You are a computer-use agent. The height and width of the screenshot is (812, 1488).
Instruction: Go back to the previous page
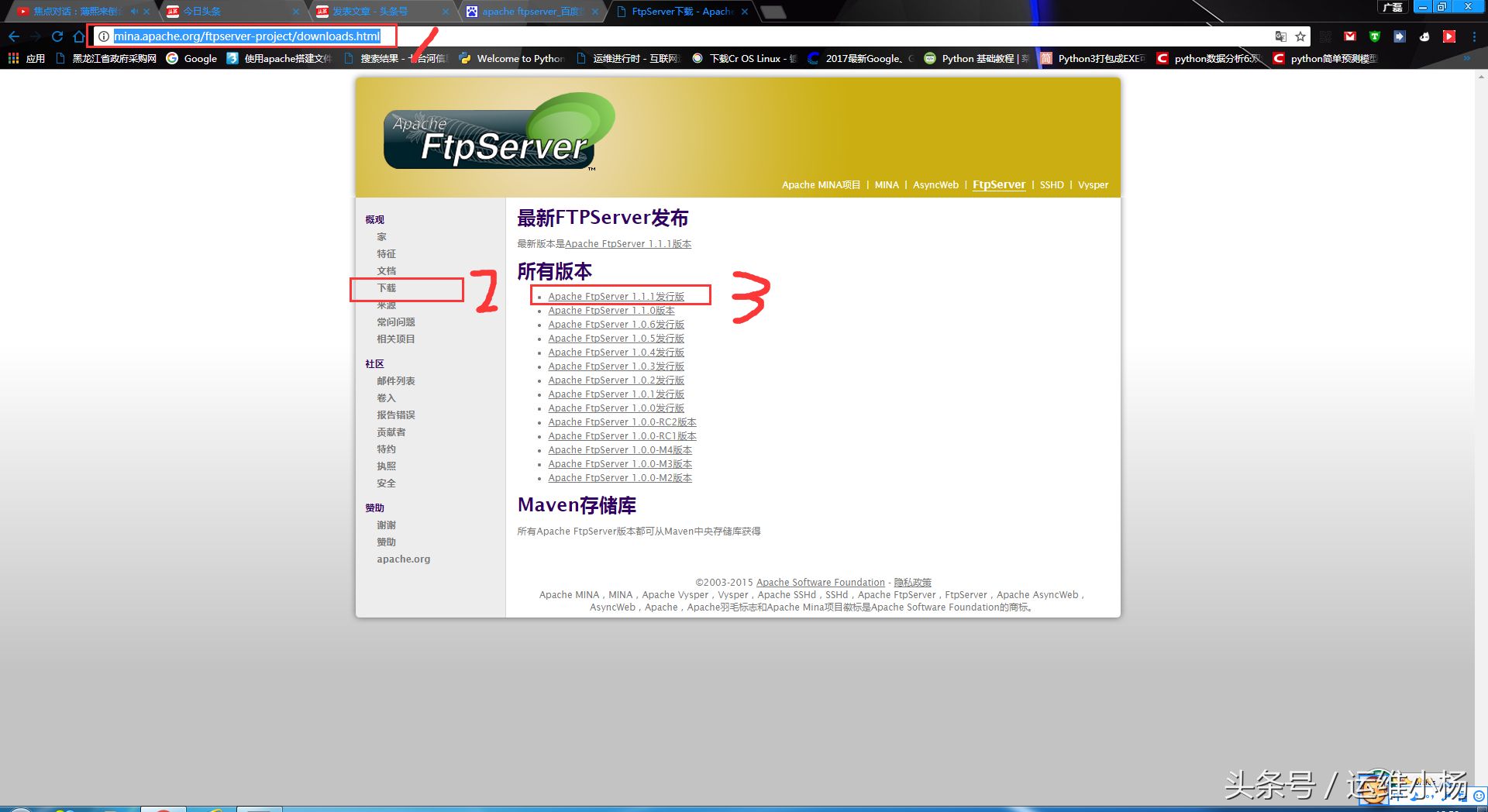[x=14, y=36]
